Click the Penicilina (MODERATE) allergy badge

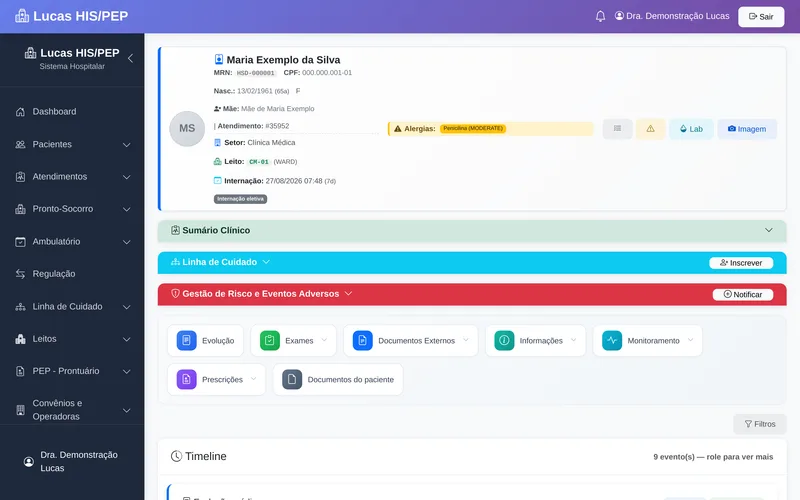473,129
